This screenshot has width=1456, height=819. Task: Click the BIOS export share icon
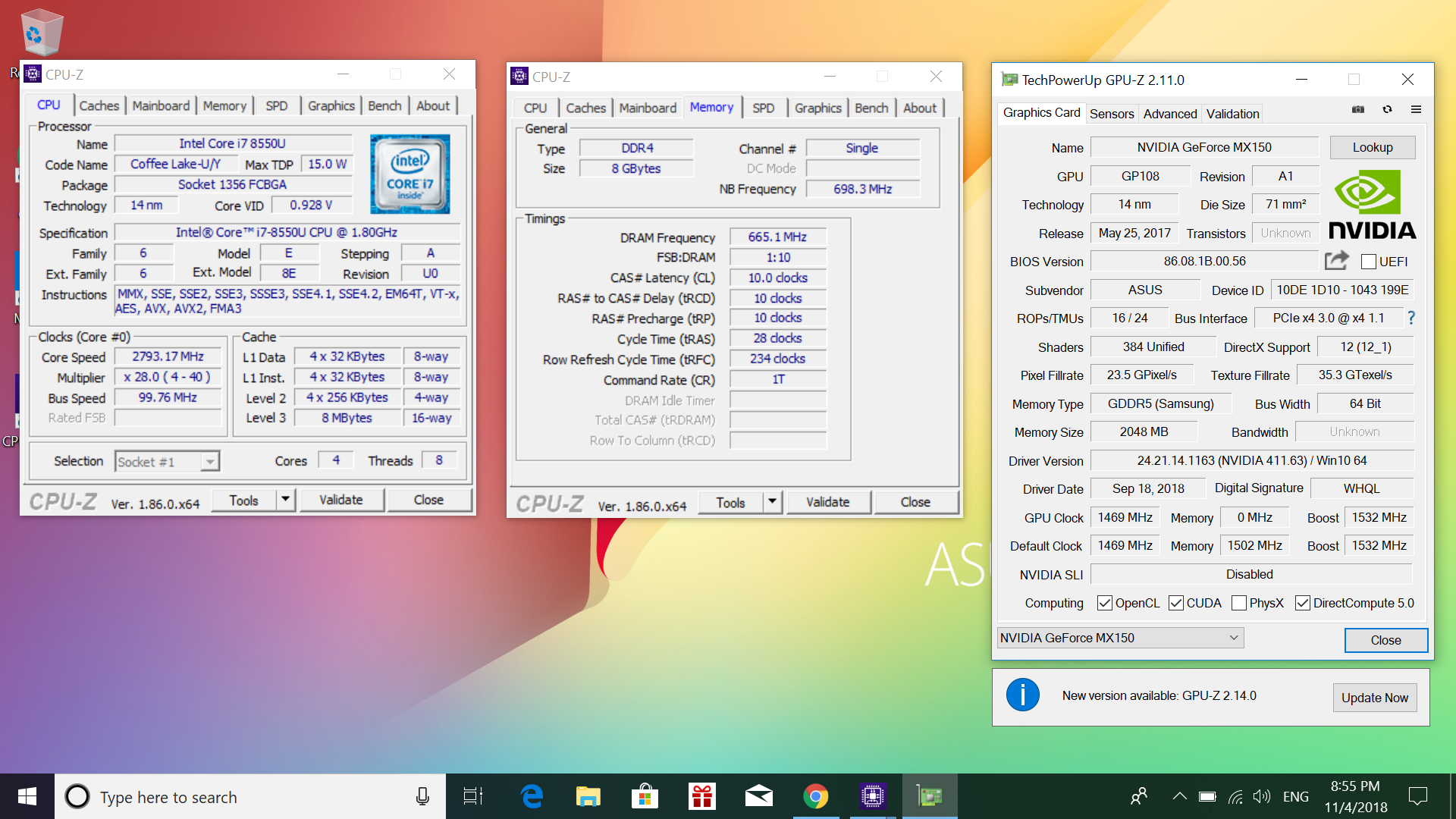tap(1337, 261)
